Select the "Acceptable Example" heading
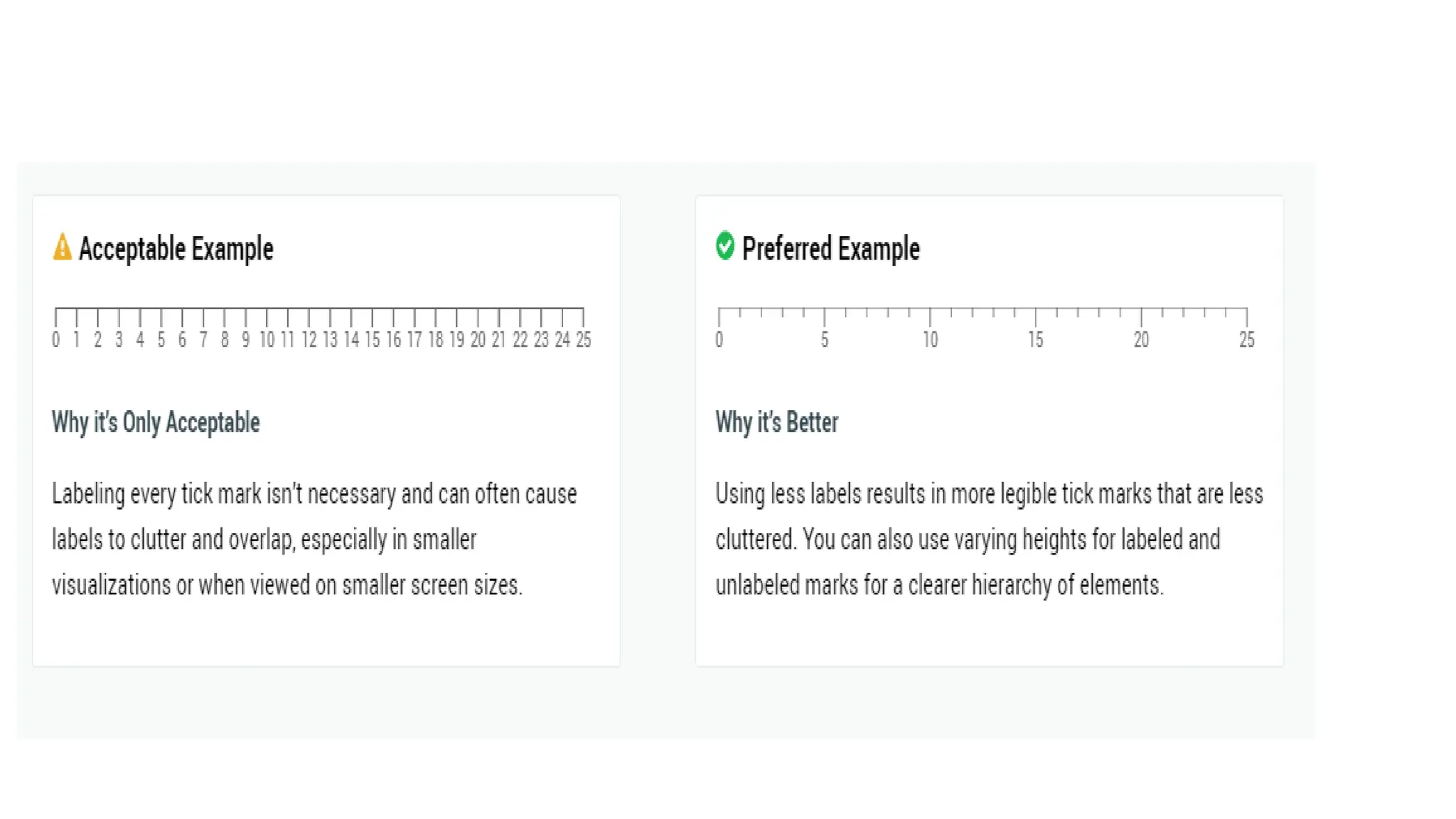Screen dimensions: 1456x819 176,249
